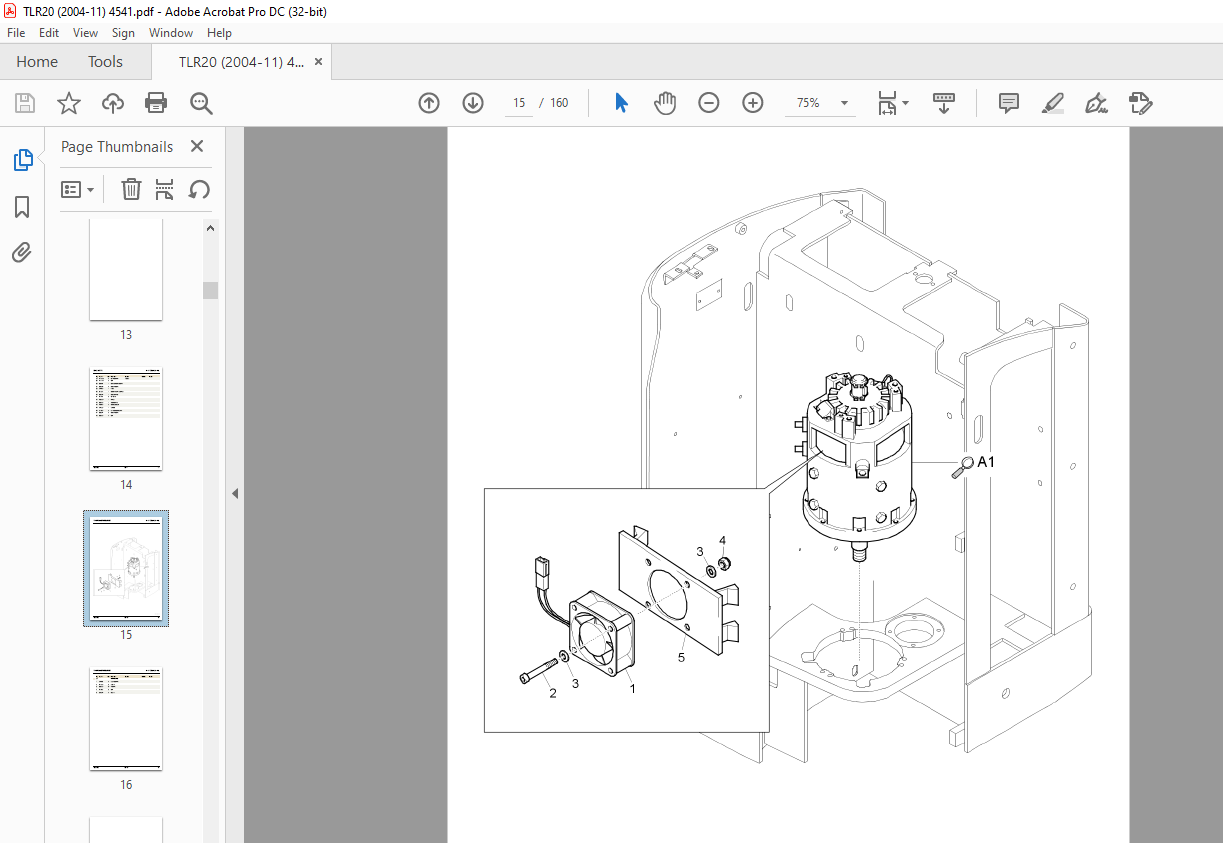This screenshot has height=843, width=1223.
Task: Open the thumbnails options dropdown
Action: click(x=77, y=189)
